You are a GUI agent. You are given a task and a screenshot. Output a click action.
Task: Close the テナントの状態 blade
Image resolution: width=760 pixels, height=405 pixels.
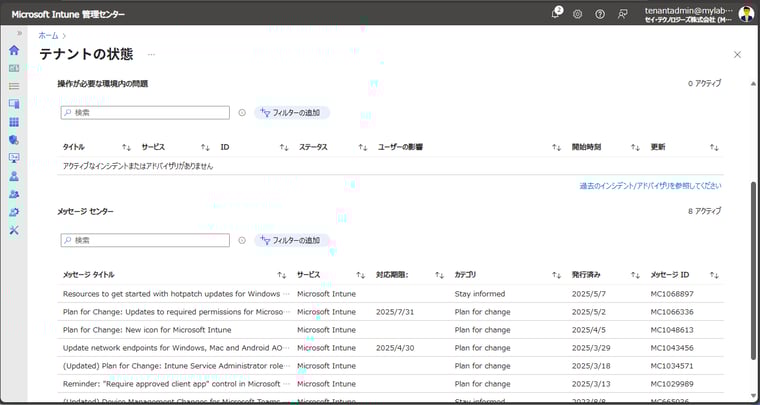click(737, 55)
